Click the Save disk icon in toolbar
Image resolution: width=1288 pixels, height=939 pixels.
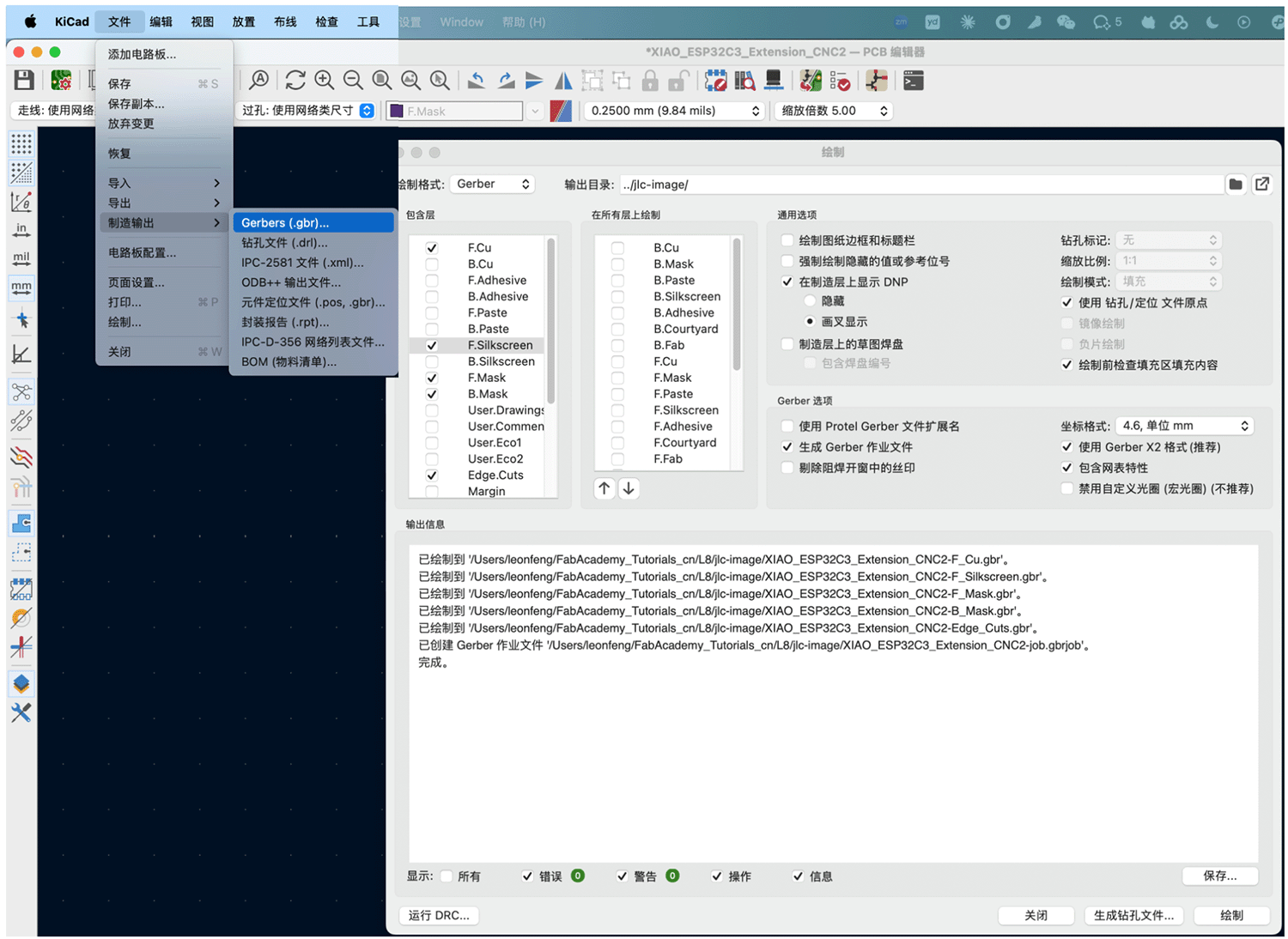point(24,81)
